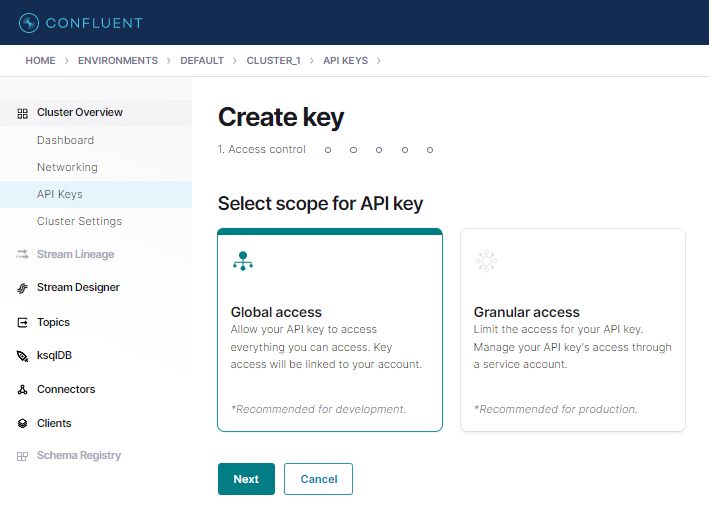Click the Cancel button
This screenshot has width=709, height=518.
pyautogui.click(x=318, y=479)
